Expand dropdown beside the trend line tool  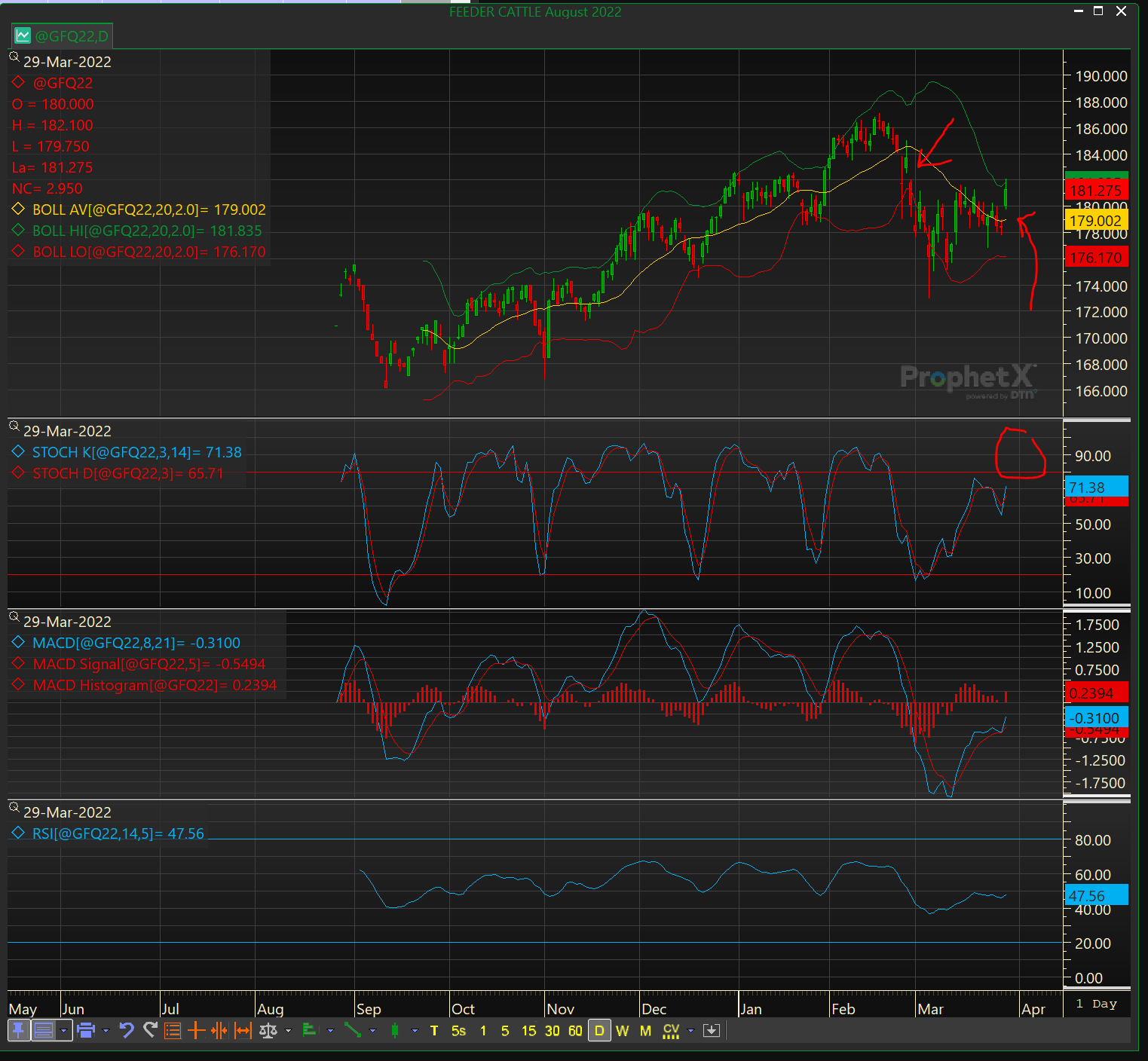pos(372,1030)
